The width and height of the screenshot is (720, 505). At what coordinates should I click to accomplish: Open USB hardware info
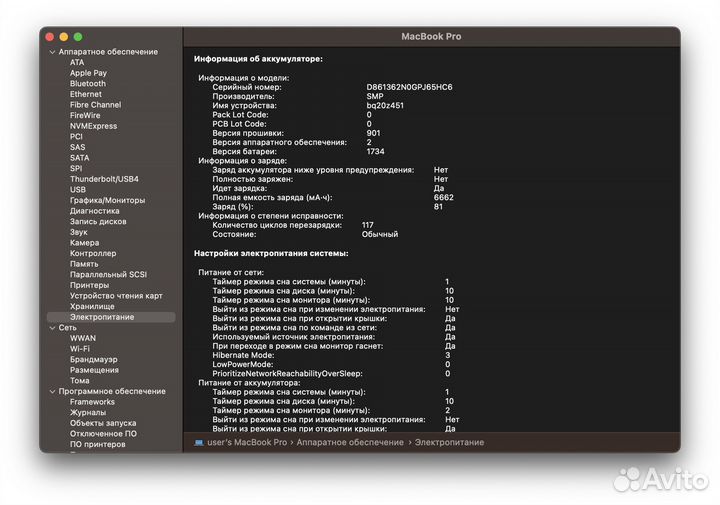coord(78,190)
